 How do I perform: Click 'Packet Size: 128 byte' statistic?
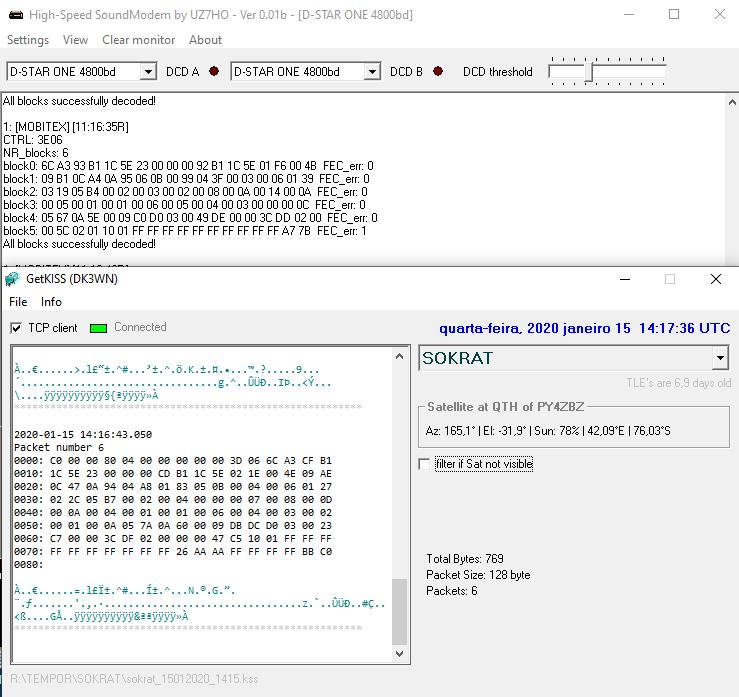click(478, 575)
